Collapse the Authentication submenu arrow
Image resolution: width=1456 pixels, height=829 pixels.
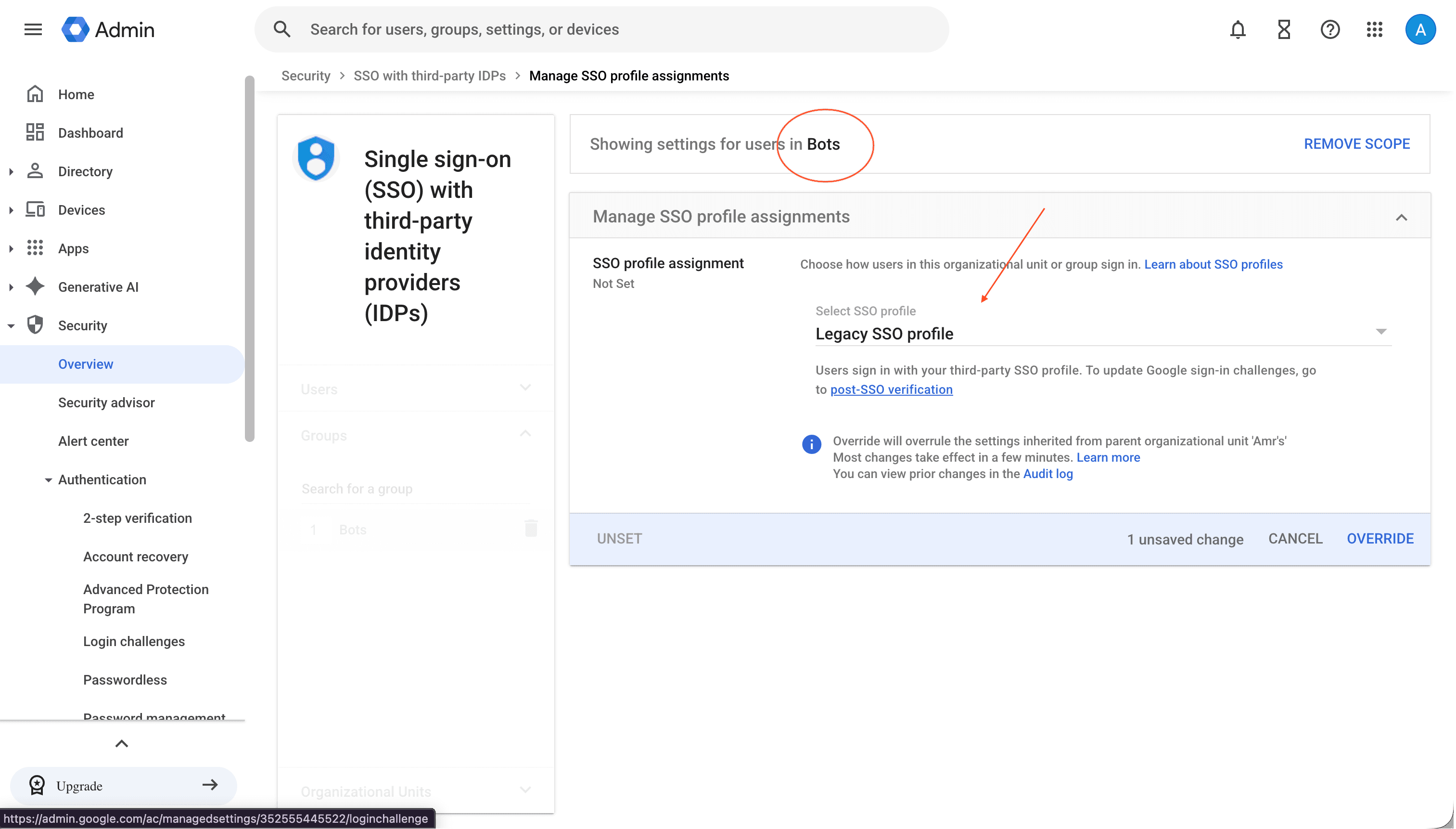(49, 480)
